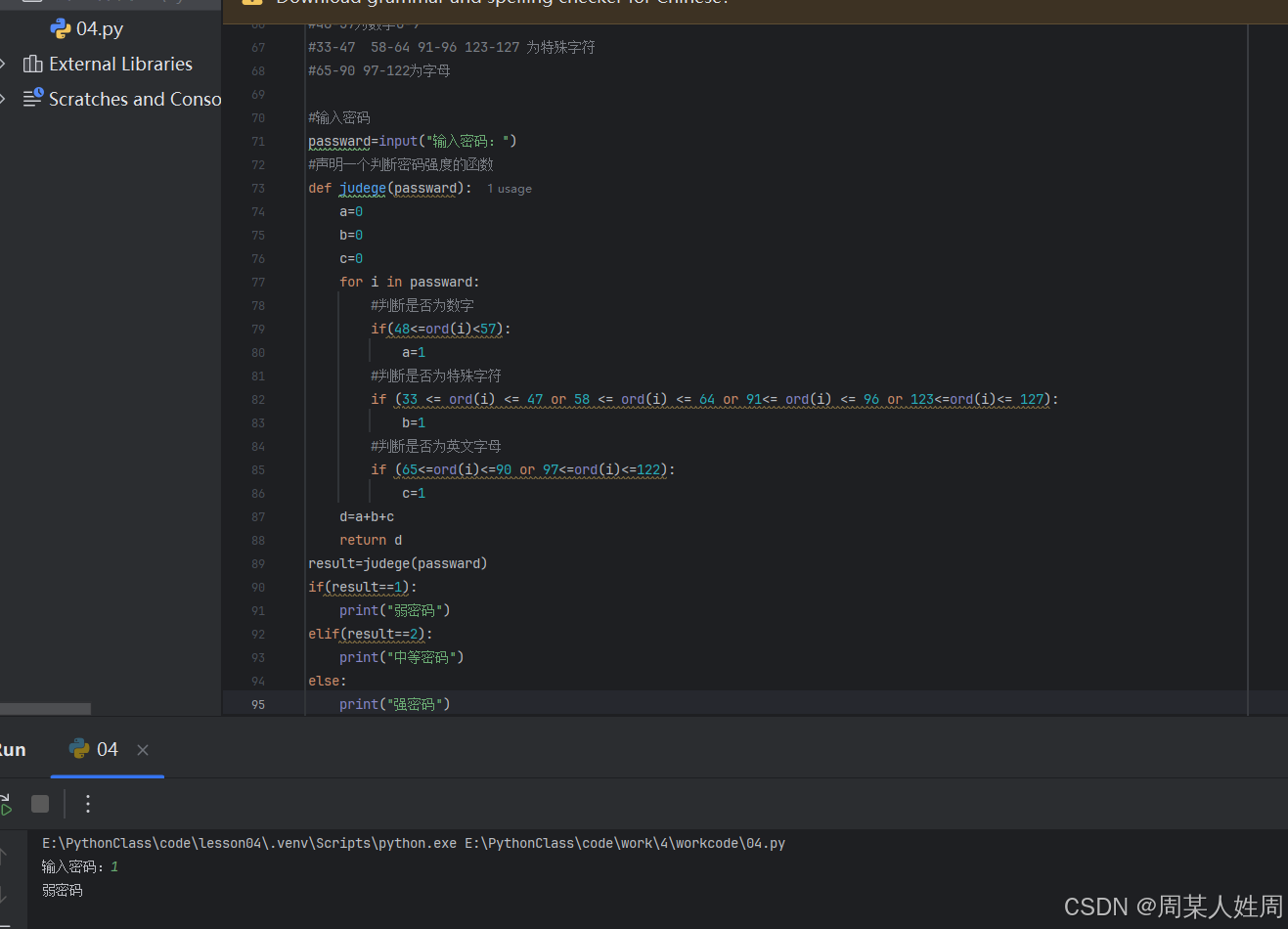This screenshot has height=929, width=1288.
Task: Click gutter line number 89
Action: [258, 563]
